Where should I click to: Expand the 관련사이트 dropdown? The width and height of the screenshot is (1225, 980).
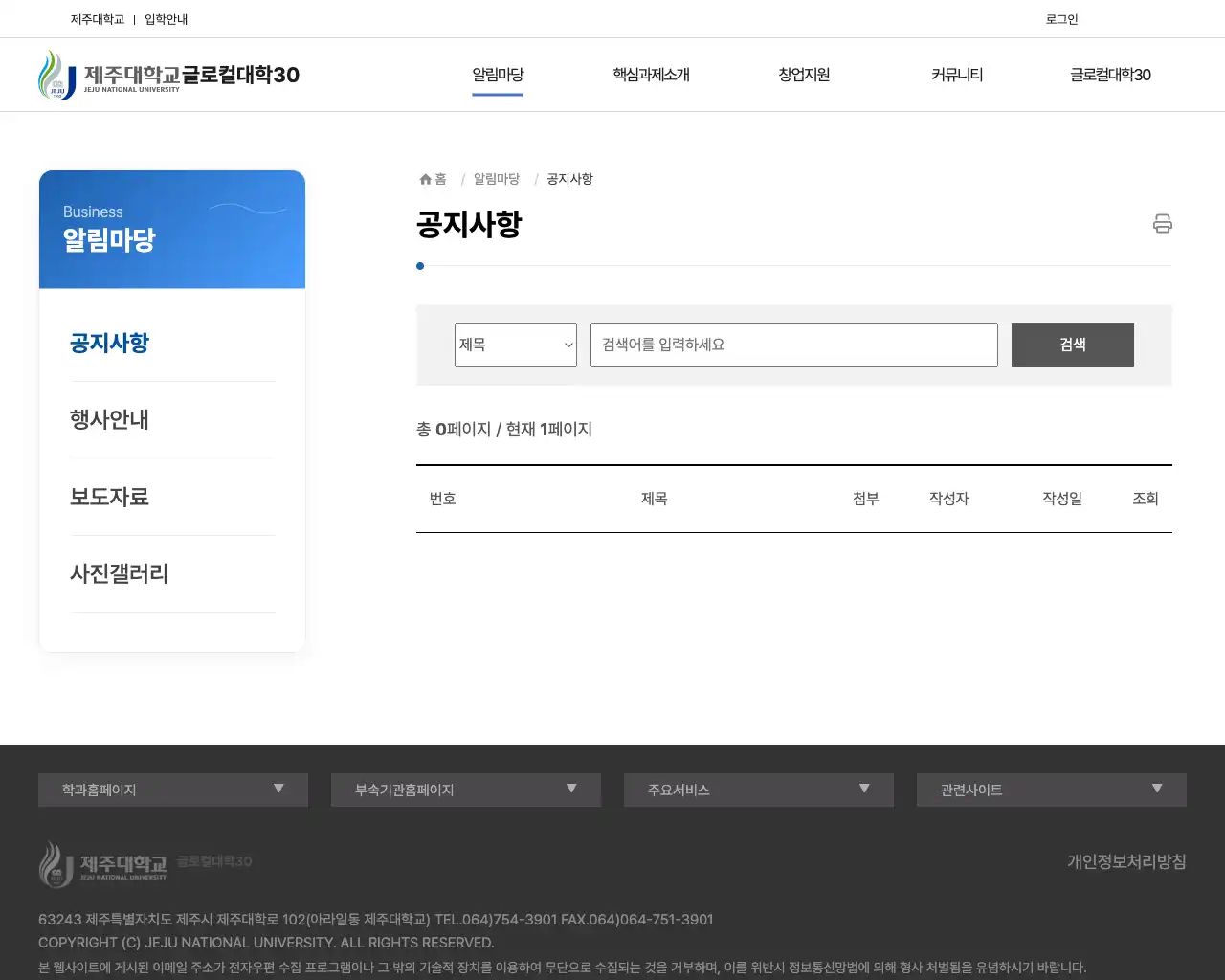pos(1051,790)
